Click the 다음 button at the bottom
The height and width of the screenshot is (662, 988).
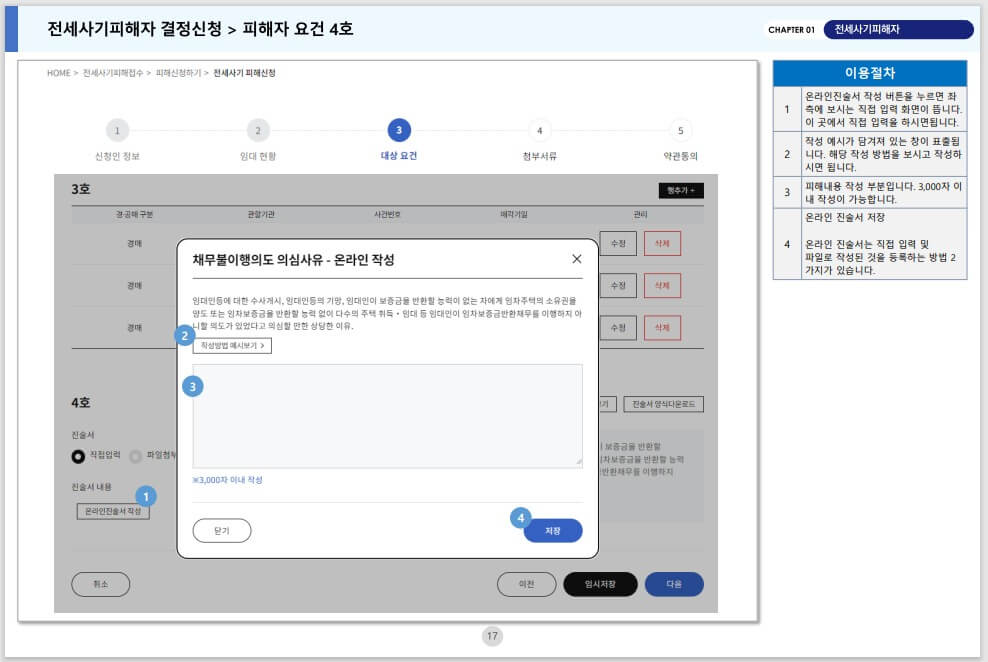click(x=674, y=584)
